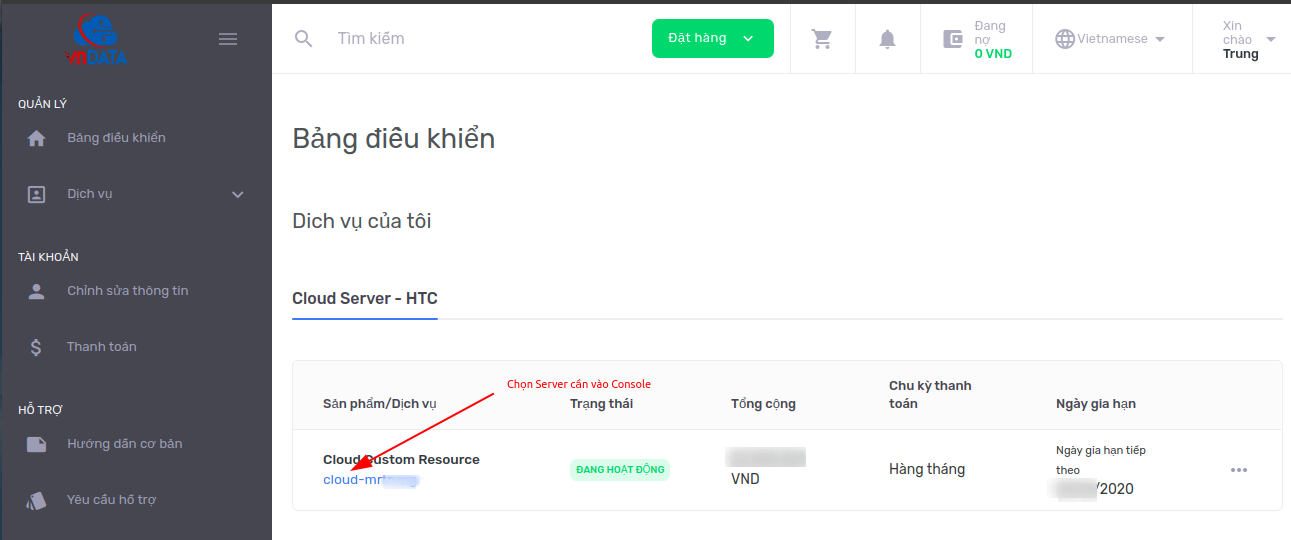The width and height of the screenshot is (1291, 540).
Task: Click the cloud-mr server link
Action: point(369,480)
